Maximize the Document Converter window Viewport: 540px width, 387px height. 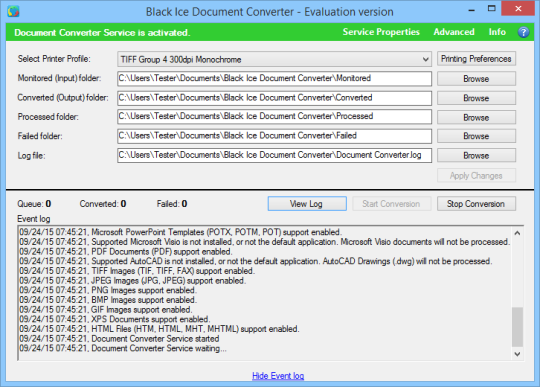[x=491, y=9]
